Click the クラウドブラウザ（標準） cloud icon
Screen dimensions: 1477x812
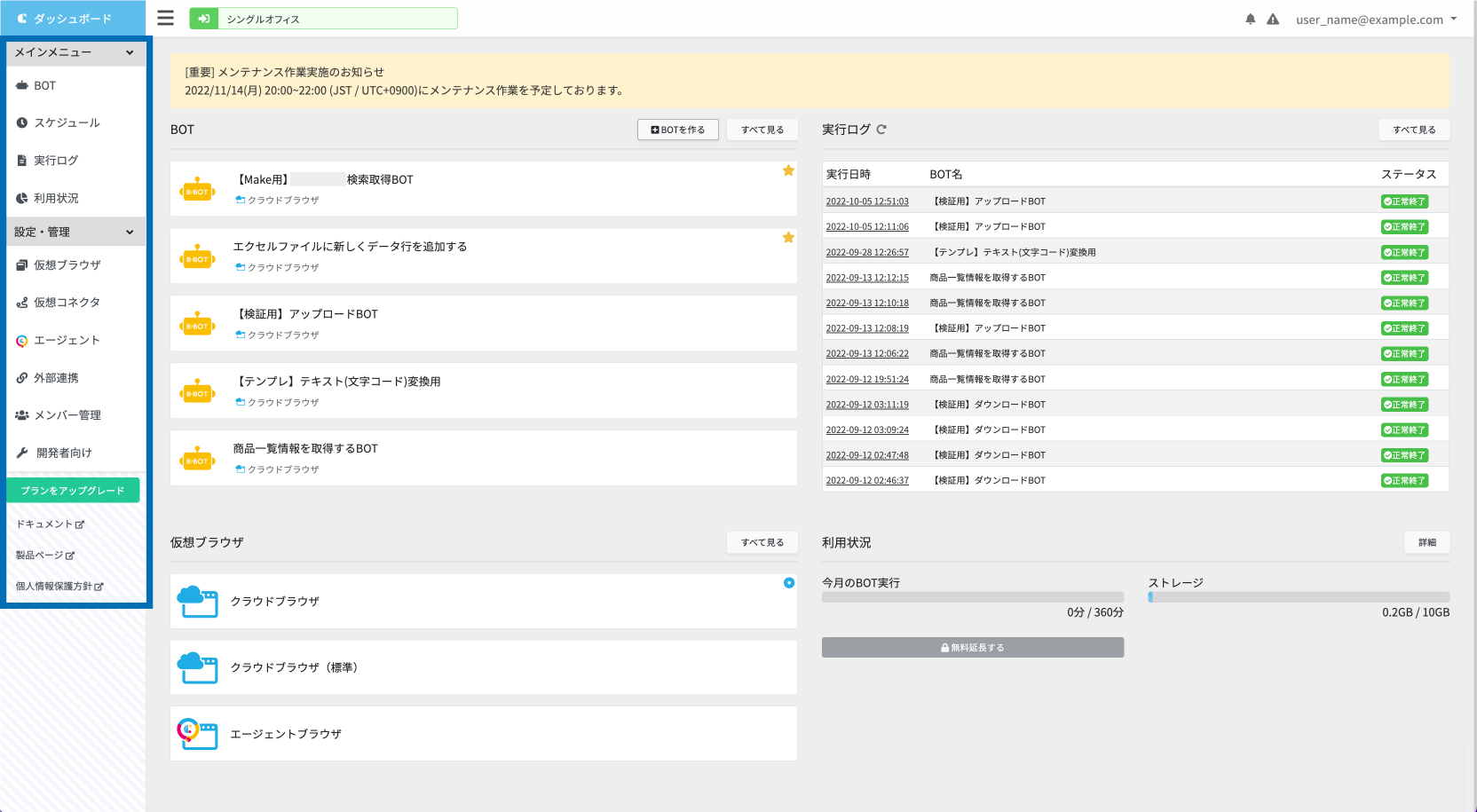[197, 667]
